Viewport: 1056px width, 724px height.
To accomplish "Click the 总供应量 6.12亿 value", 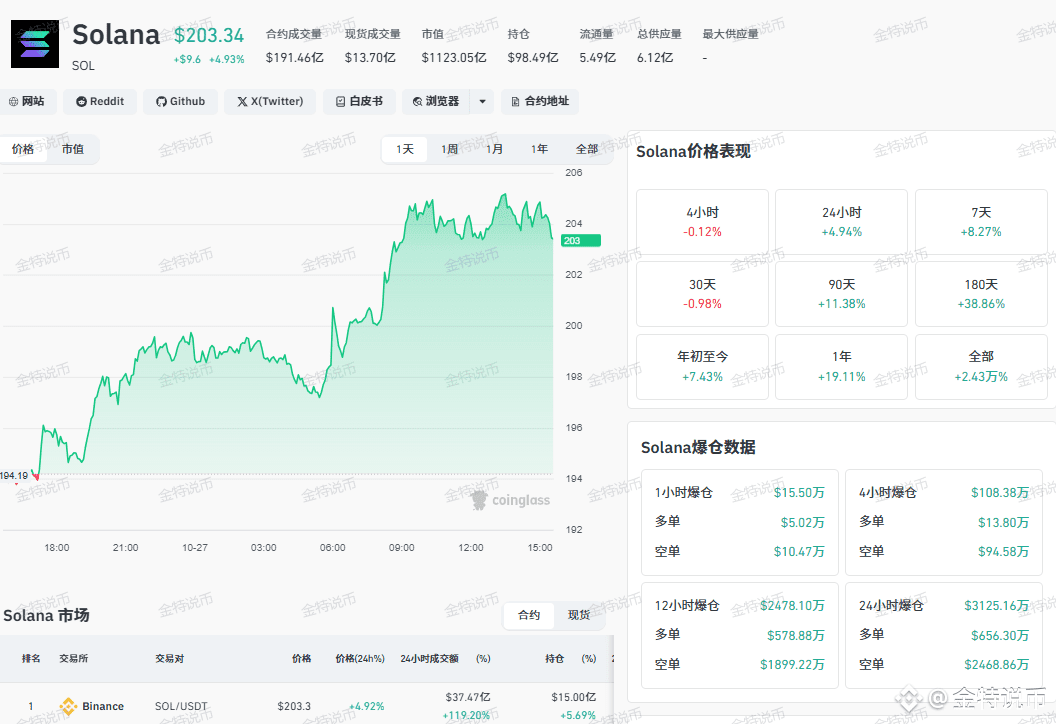I will tap(655, 58).
